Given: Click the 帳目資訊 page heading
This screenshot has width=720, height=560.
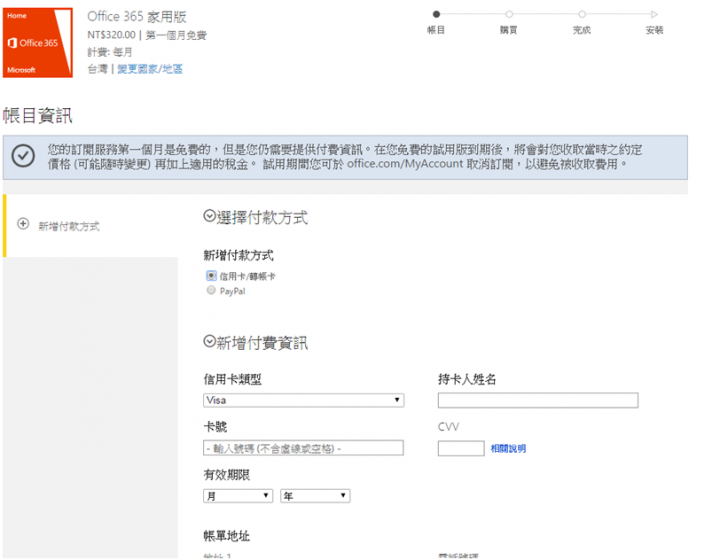Looking at the screenshot, I should click(38, 115).
